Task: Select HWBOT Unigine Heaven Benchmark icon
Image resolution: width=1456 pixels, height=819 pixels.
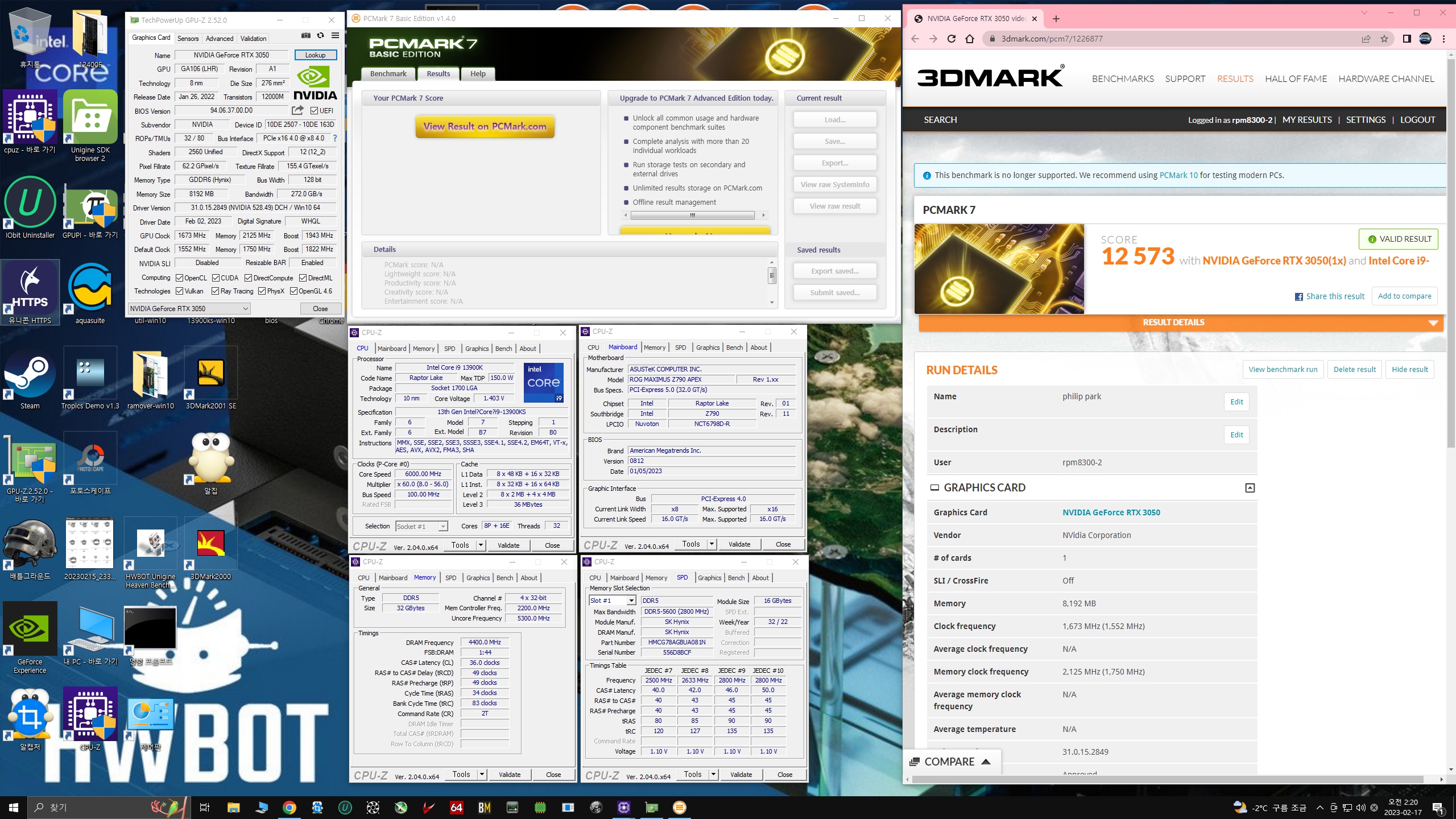Action: pyautogui.click(x=151, y=553)
